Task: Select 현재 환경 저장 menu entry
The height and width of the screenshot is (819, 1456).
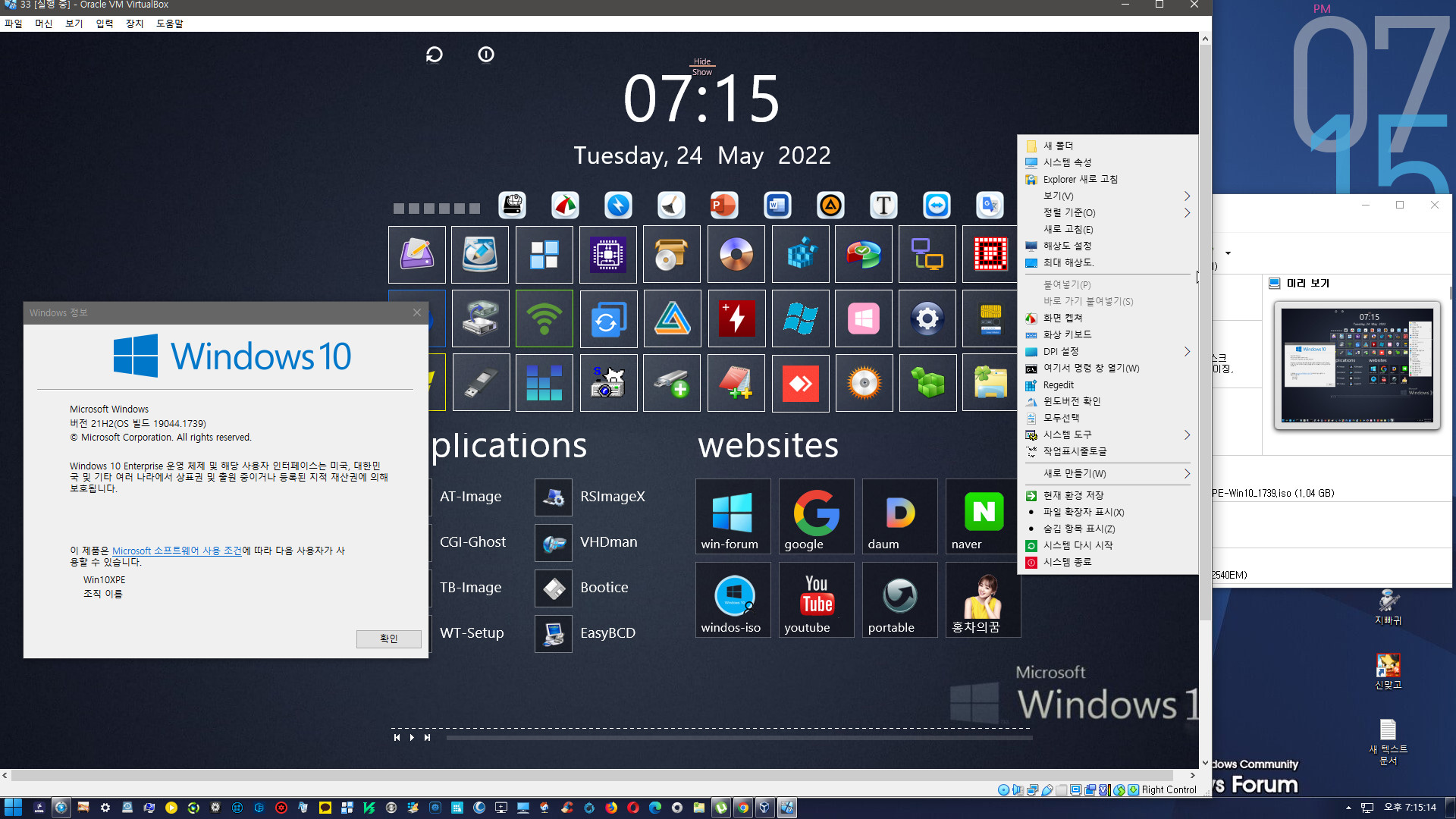Action: 1107,495
